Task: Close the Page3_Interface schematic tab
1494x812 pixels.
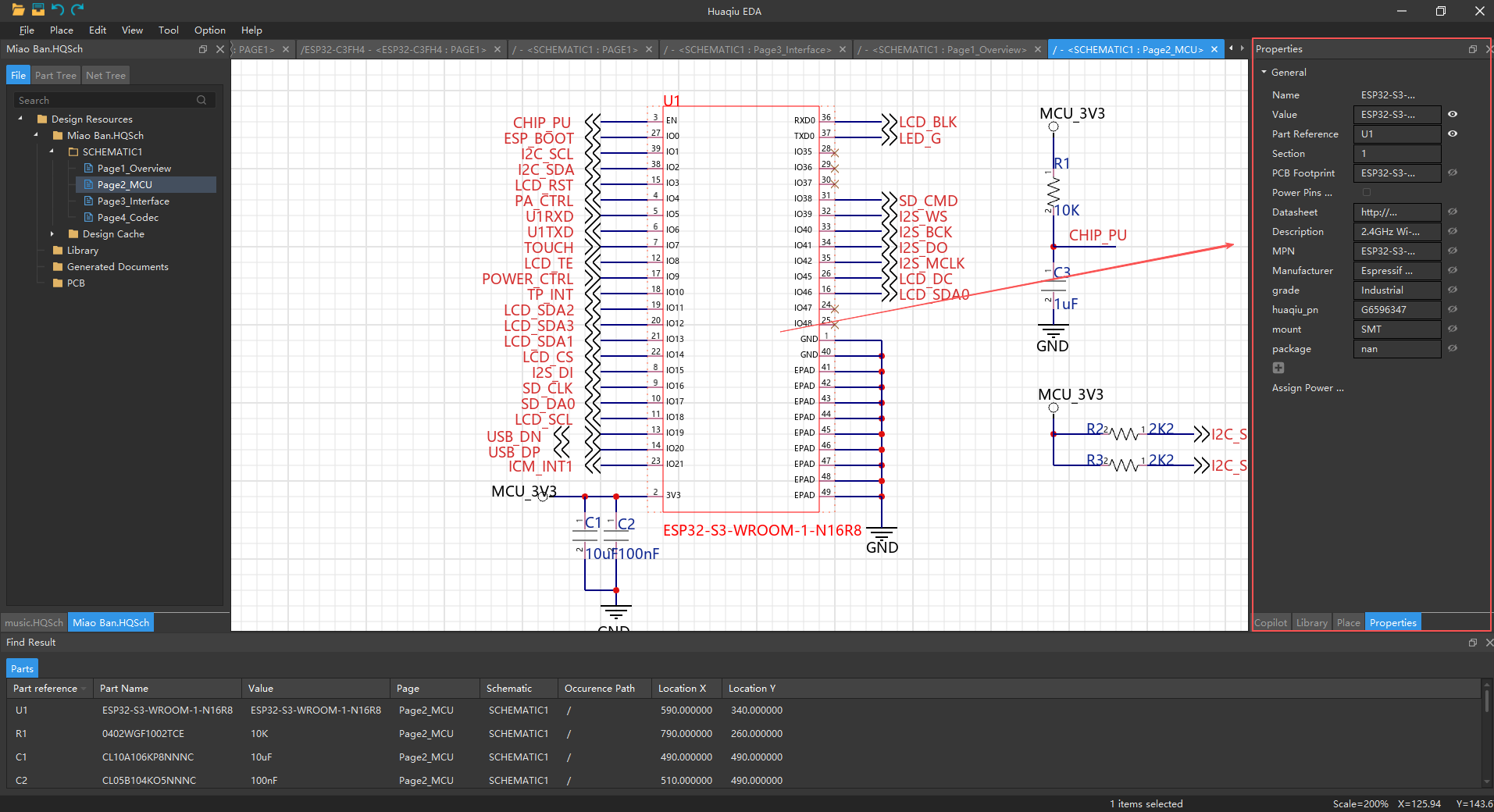Action: tap(843, 49)
